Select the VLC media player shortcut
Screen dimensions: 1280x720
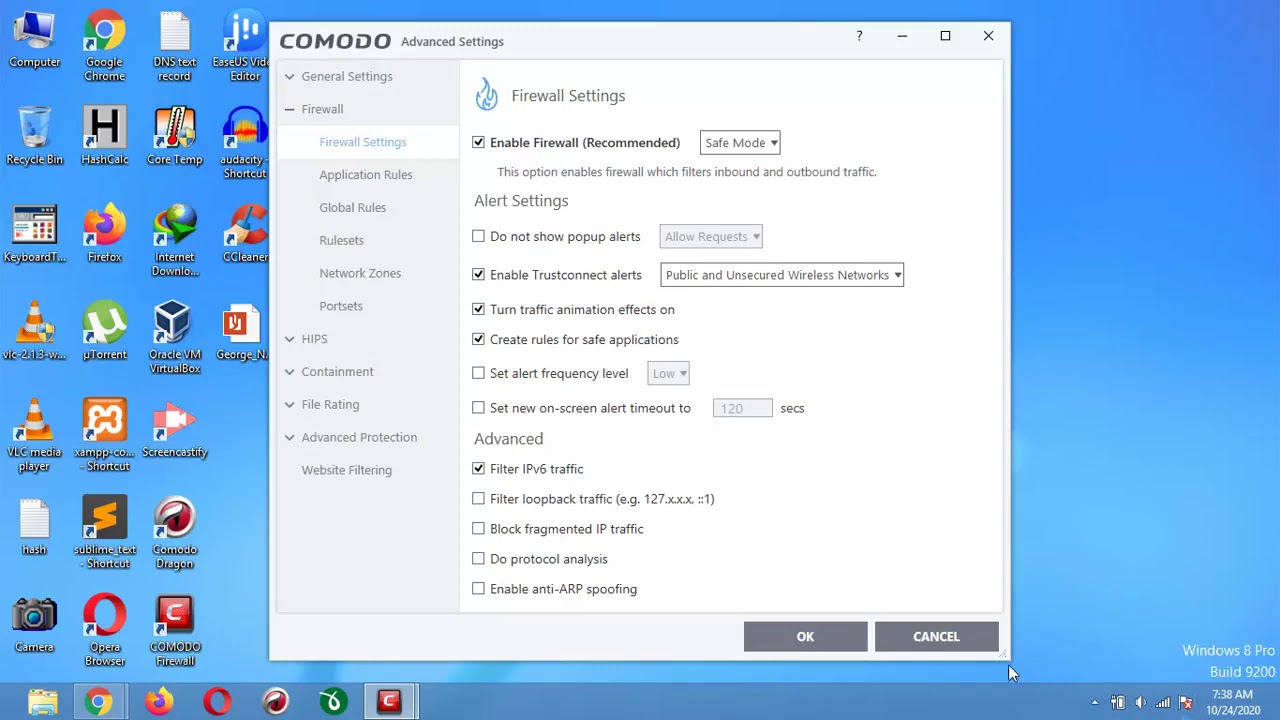[x=34, y=436]
